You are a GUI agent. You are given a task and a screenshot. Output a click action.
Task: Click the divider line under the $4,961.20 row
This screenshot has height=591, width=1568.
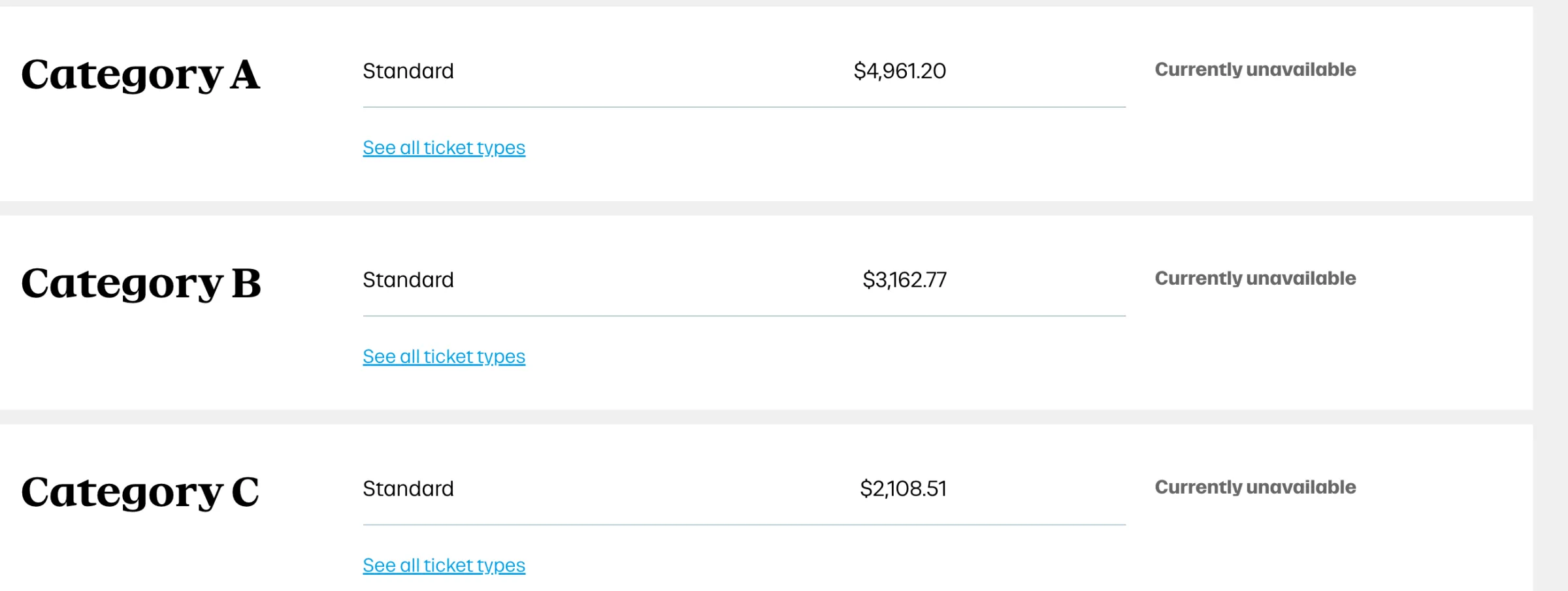click(x=743, y=107)
